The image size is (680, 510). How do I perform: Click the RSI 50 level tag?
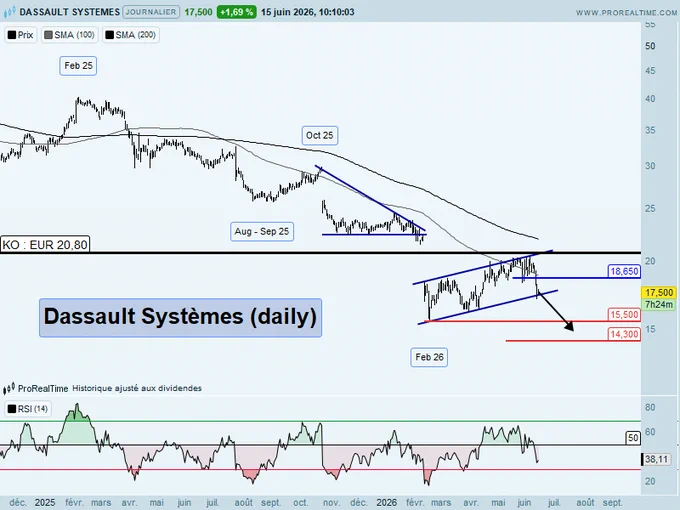(x=633, y=438)
